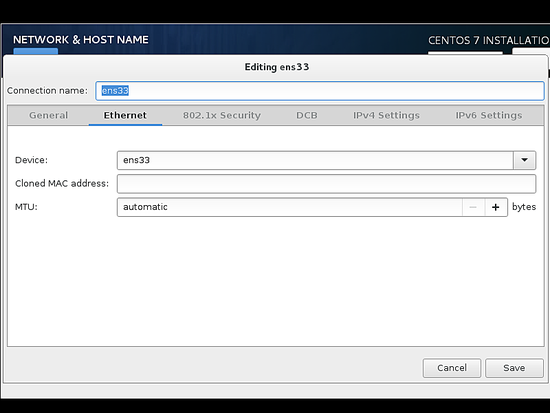The image size is (550, 413).
Task: Click the Save button
Action: (514, 368)
